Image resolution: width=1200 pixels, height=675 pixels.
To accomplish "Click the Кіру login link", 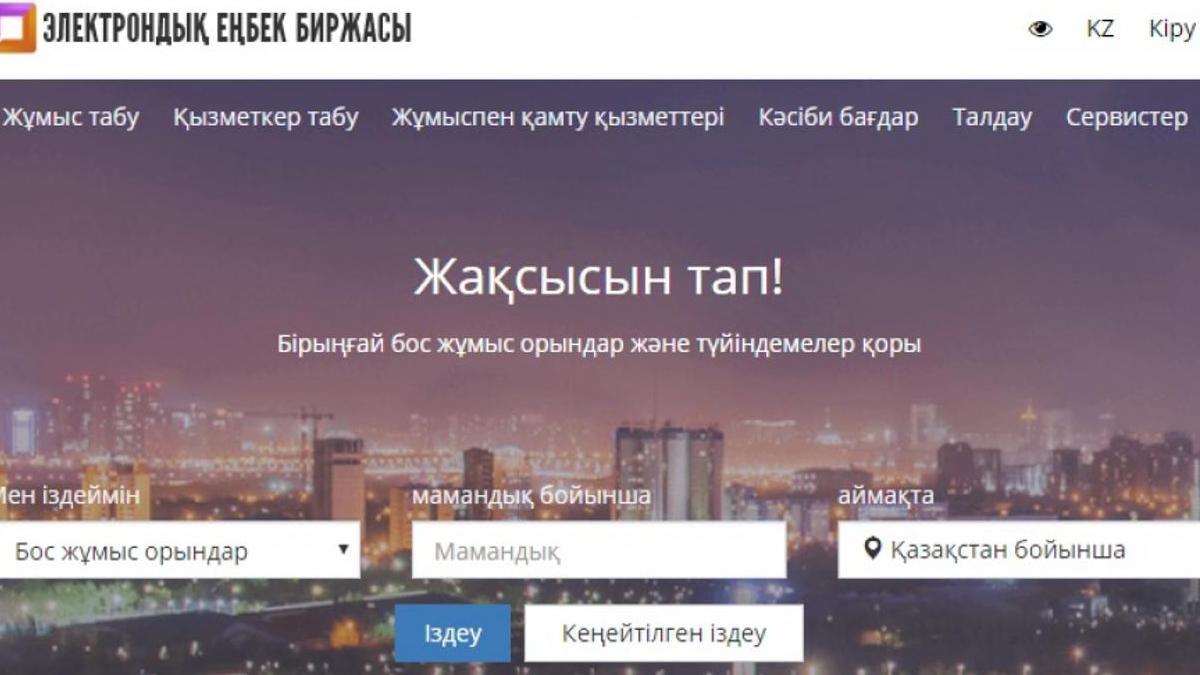I will 1173,29.
